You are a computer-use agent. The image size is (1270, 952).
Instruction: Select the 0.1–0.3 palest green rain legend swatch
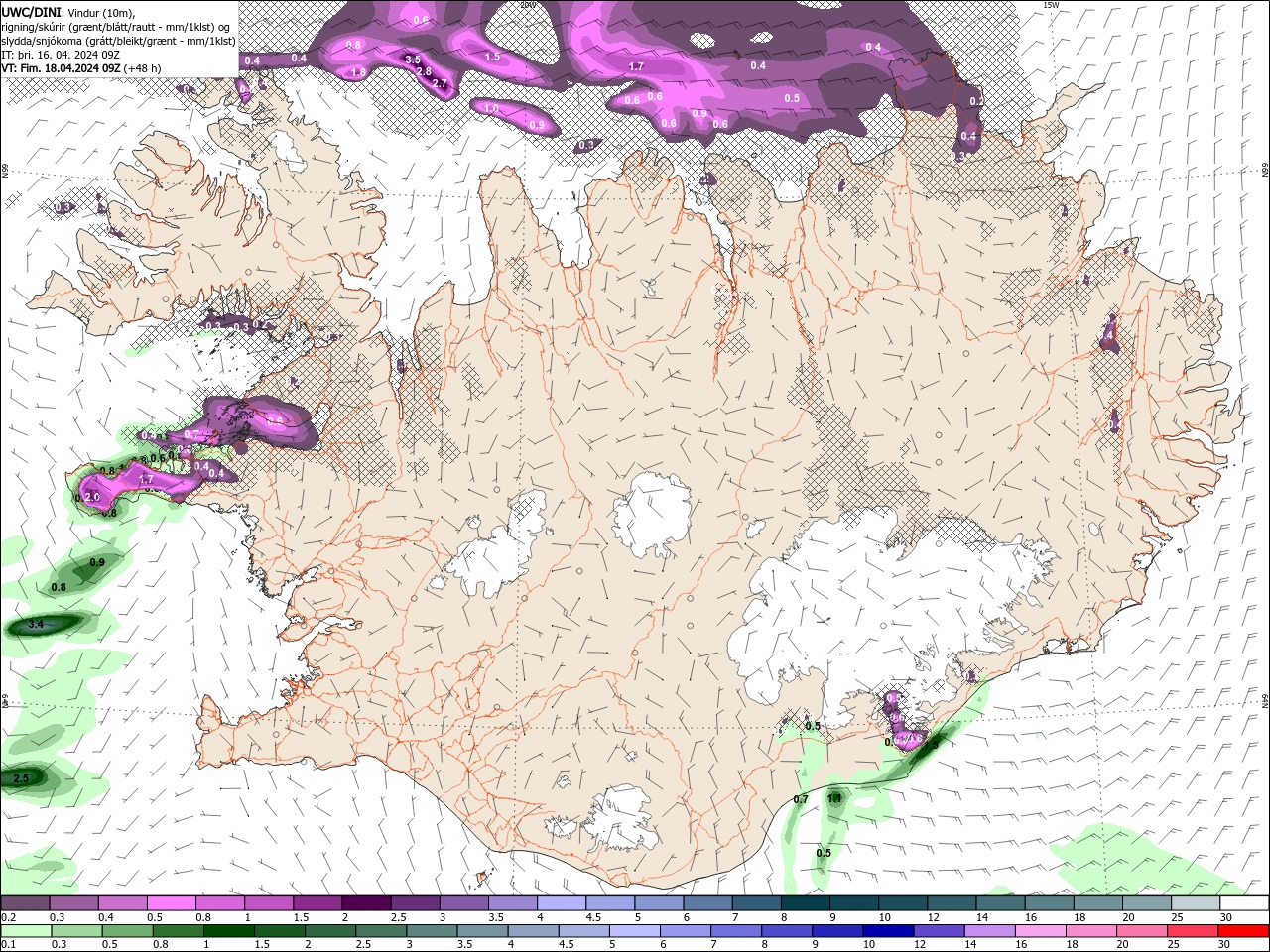pyautogui.click(x=26, y=931)
